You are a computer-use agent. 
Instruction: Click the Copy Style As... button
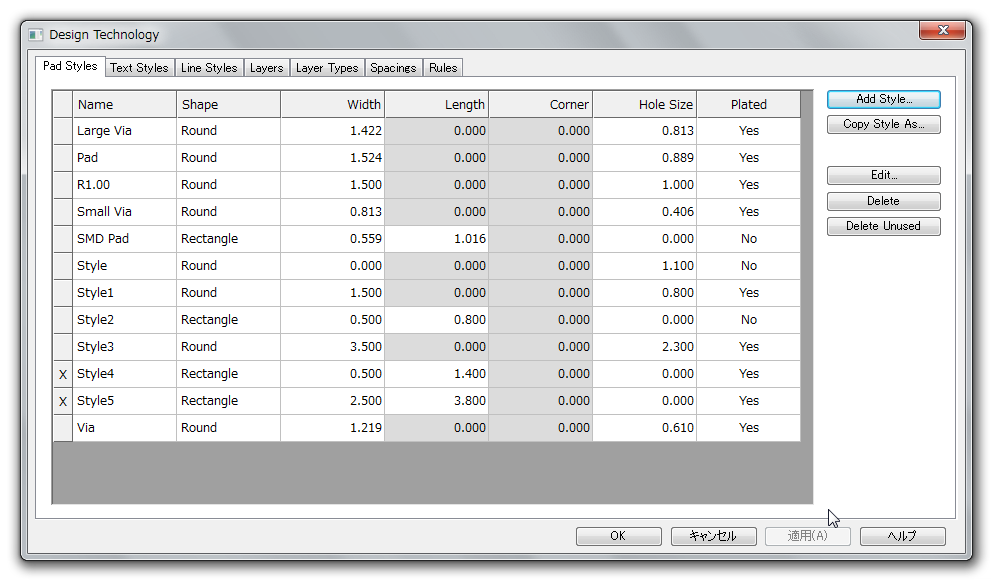883,125
